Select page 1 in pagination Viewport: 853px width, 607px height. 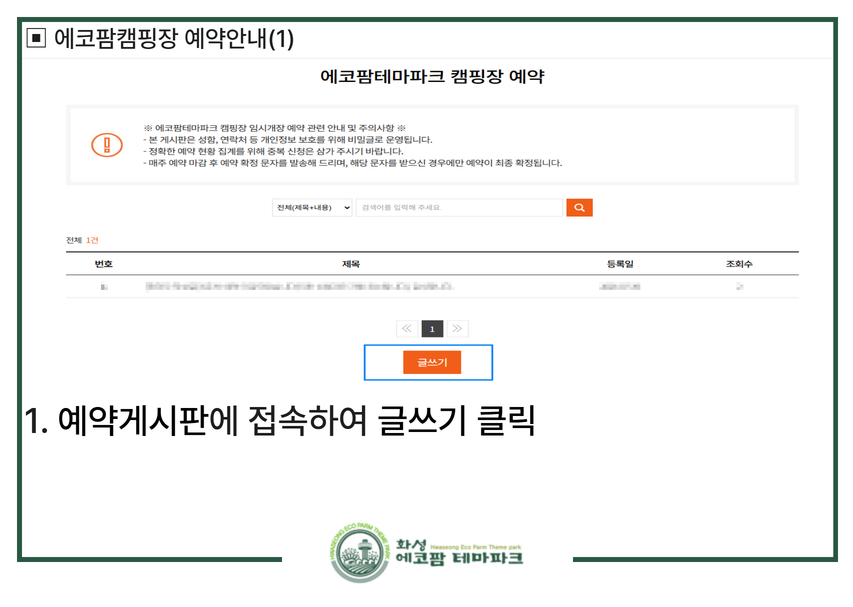click(432, 329)
